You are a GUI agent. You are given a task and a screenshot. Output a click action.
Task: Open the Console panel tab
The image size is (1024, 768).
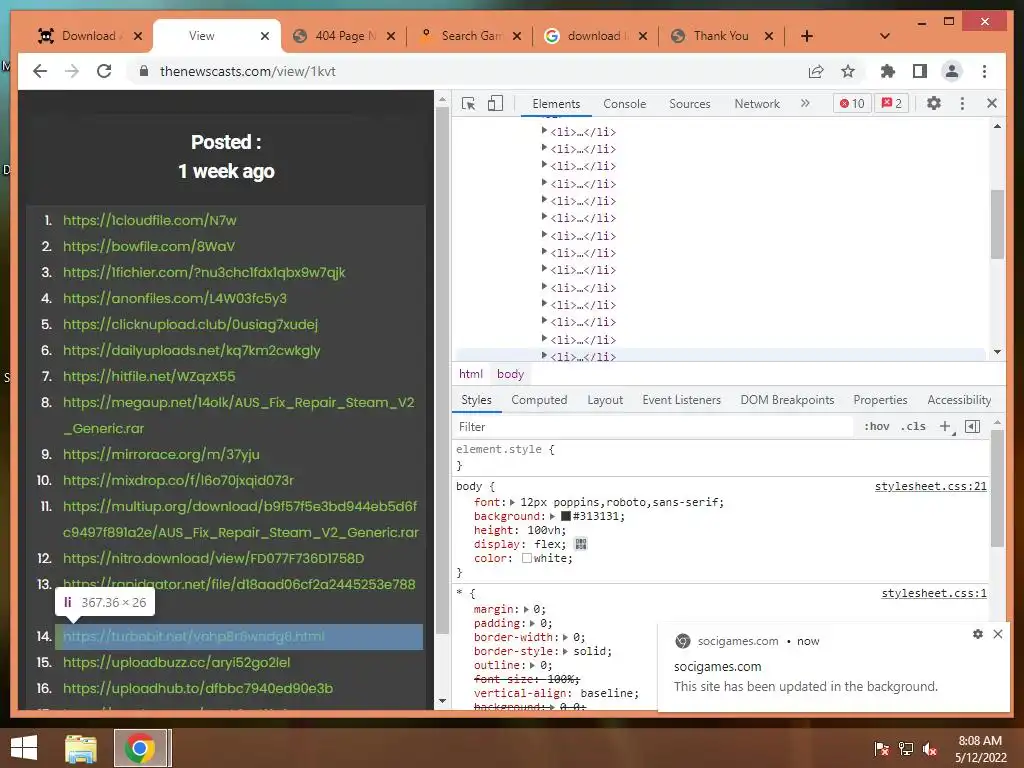tap(624, 104)
